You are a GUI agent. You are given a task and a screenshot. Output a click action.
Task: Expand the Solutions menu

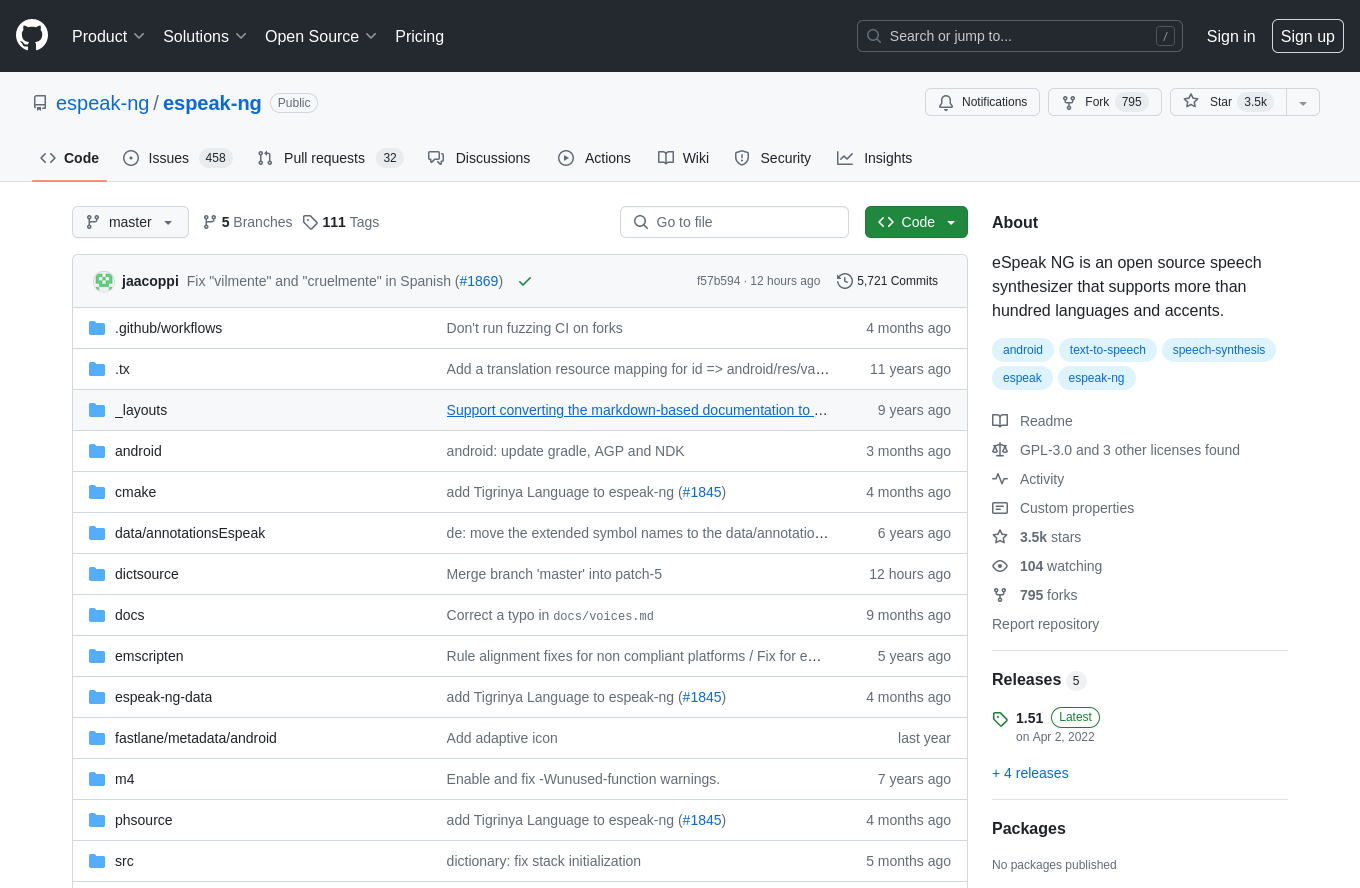click(x=205, y=36)
